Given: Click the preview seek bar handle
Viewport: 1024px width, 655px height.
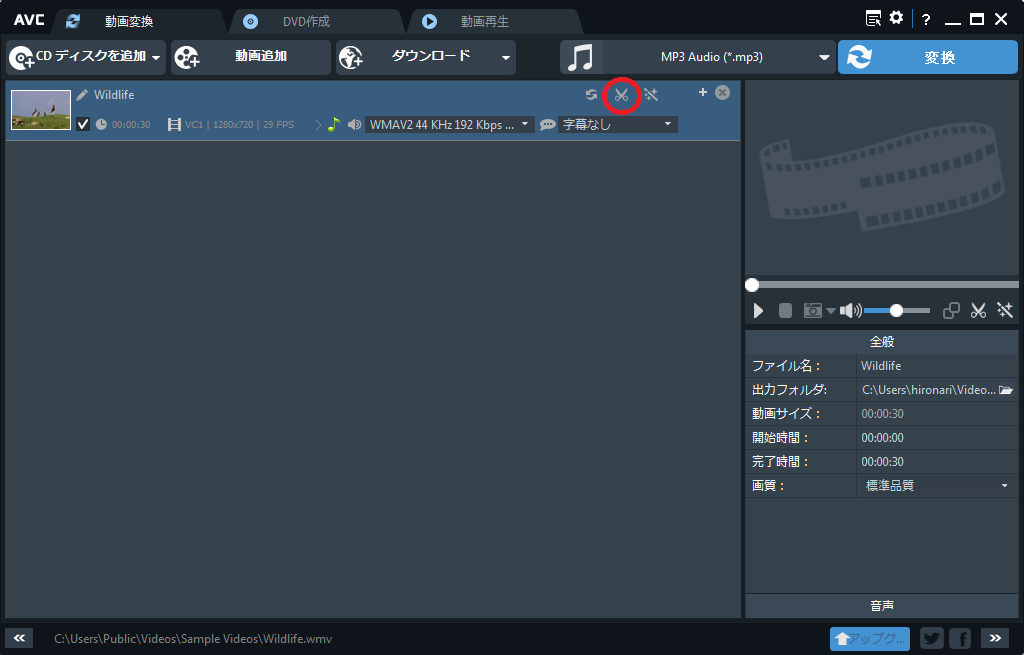Looking at the screenshot, I should (x=752, y=285).
